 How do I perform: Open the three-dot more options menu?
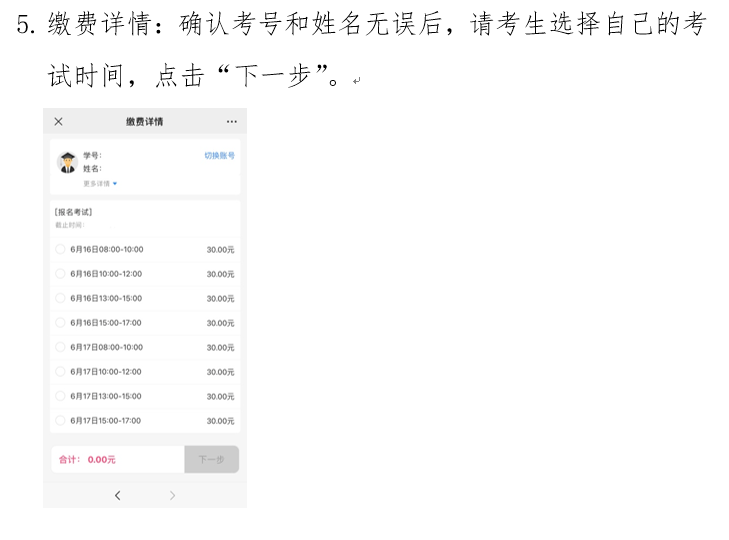(232, 121)
